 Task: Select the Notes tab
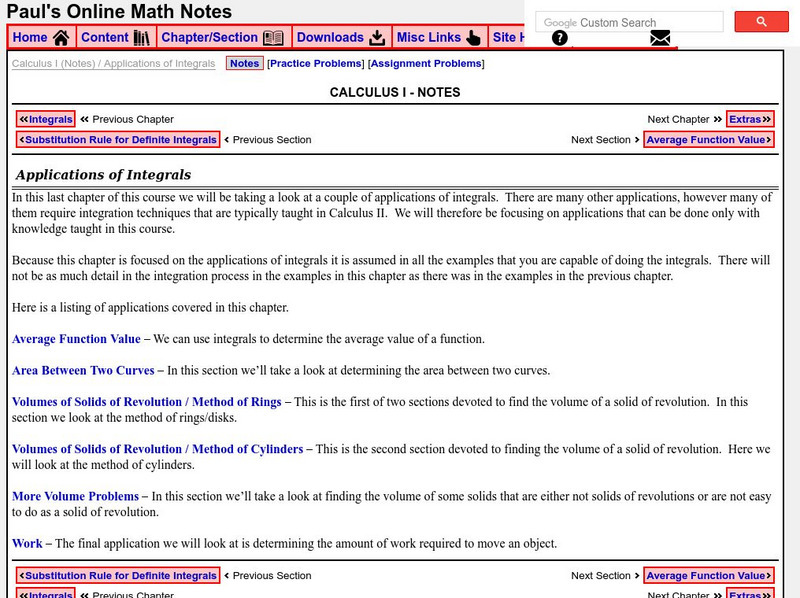coord(244,63)
